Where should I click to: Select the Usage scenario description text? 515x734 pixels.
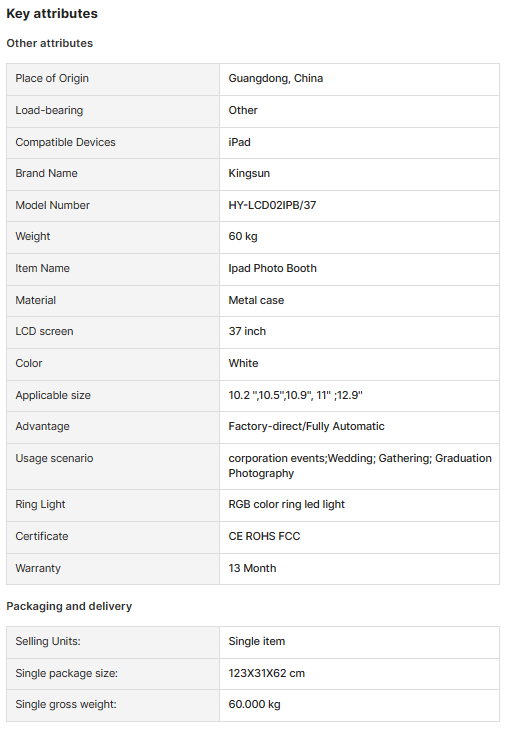[360, 466]
